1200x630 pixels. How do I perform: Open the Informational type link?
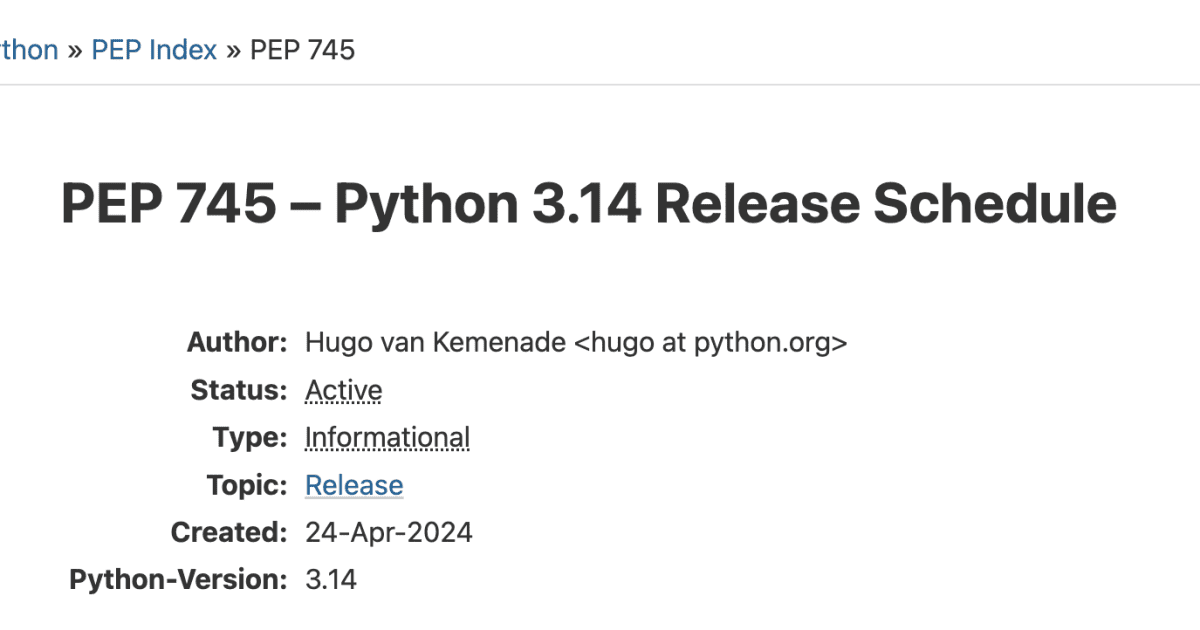pos(387,437)
